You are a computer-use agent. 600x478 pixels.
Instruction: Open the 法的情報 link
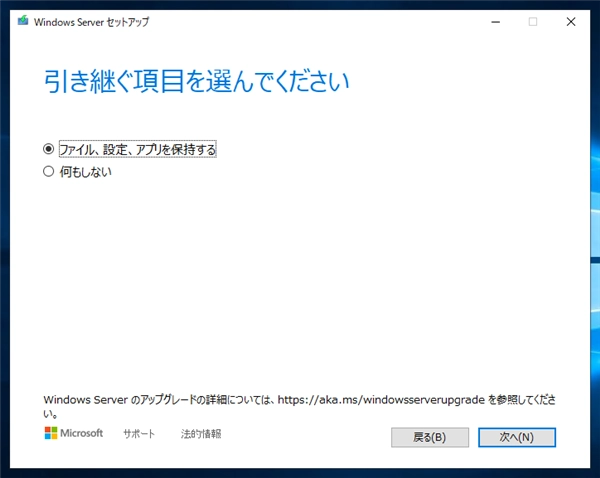coord(201,434)
